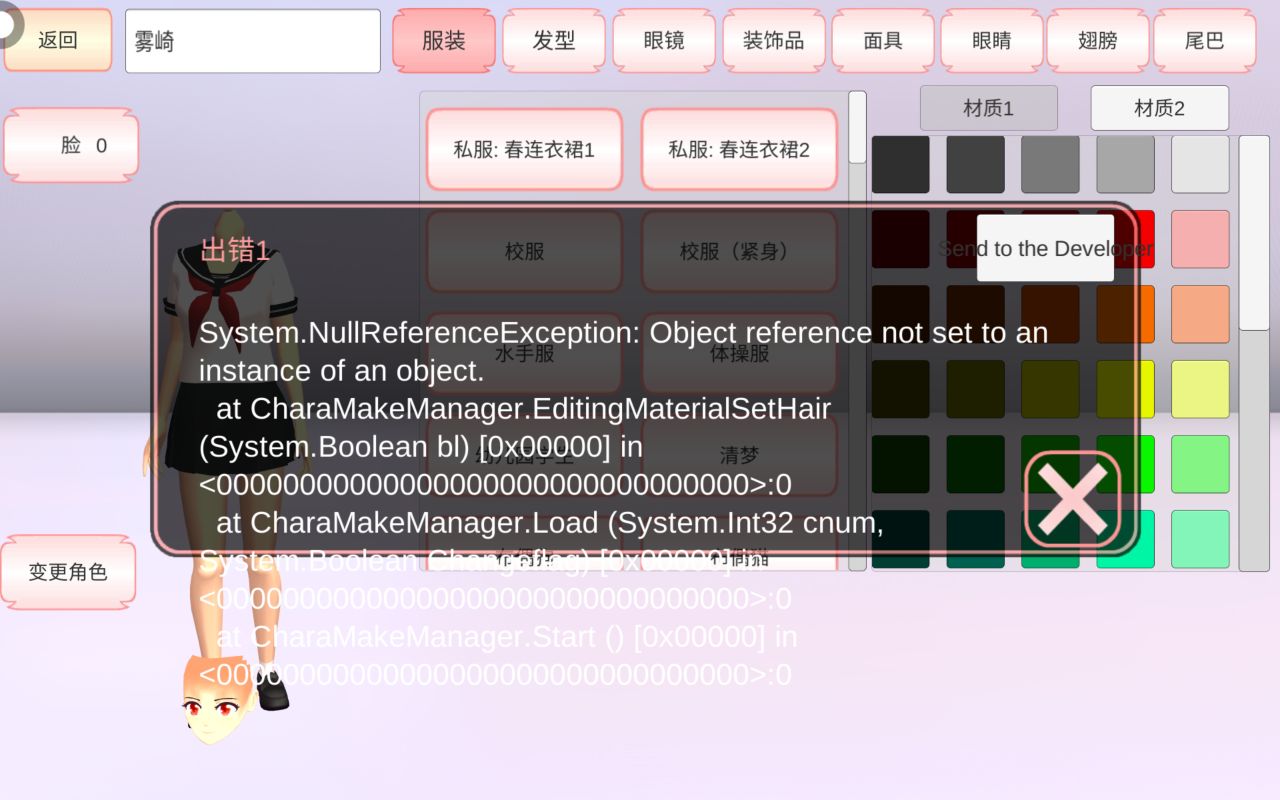1280x800 pixels.
Task: Click the 脸 0 face button
Action: click(x=71, y=146)
